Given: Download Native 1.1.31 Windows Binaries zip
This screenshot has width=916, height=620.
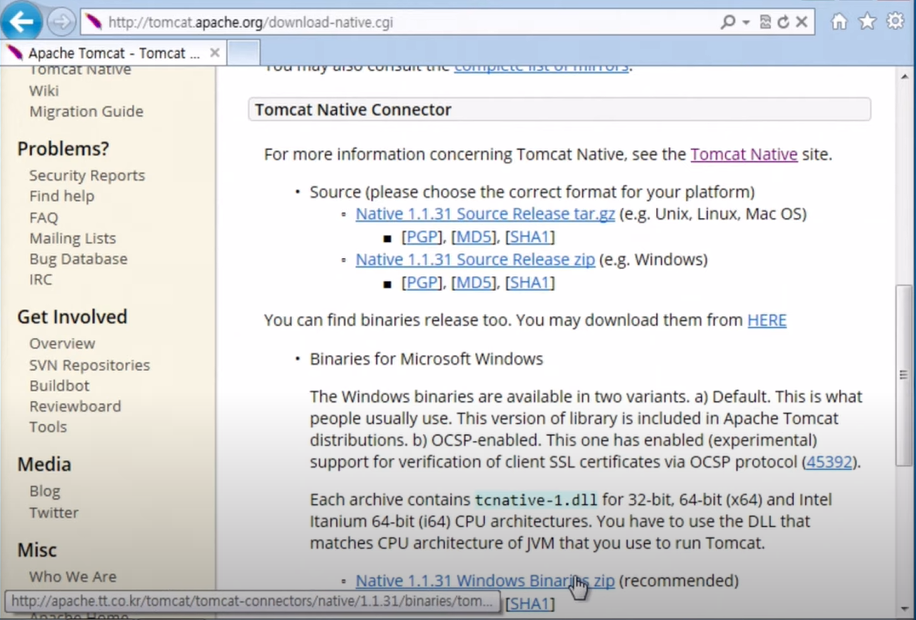Looking at the screenshot, I should (485, 581).
